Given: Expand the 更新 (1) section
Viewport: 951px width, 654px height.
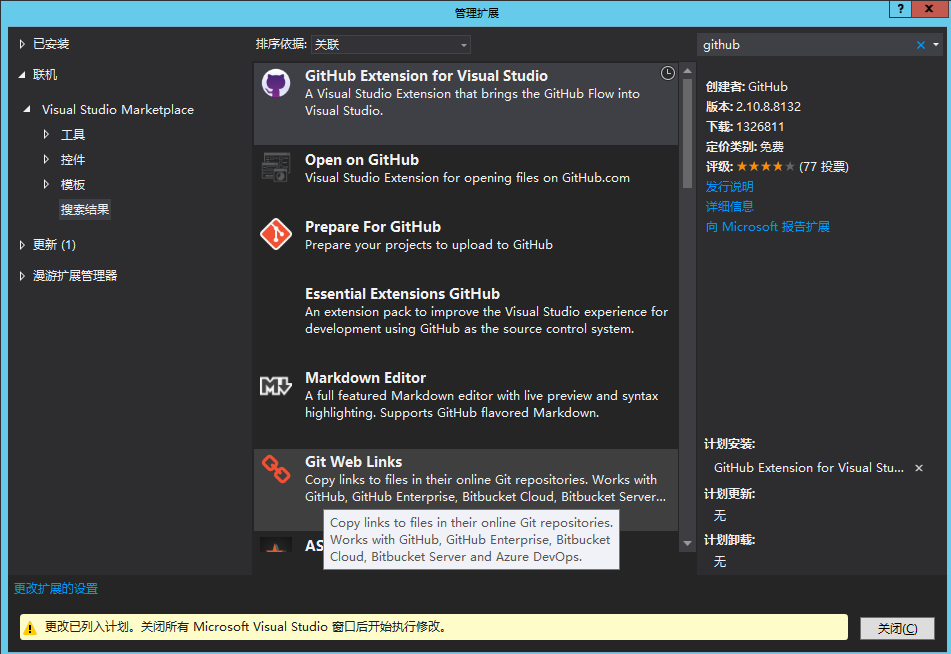Looking at the screenshot, I should (x=22, y=244).
